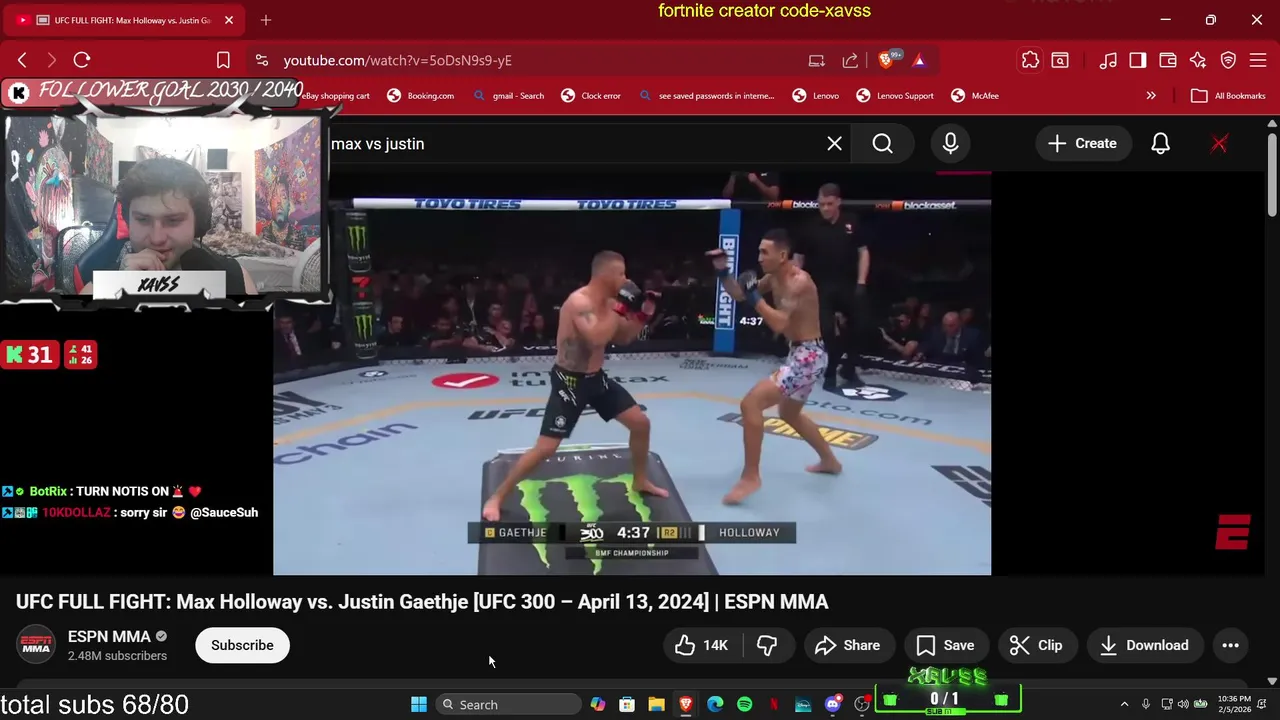This screenshot has width=1280, height=720.
Task: Open the Brave main hamburger menu
Action: tap(1258, 60)
